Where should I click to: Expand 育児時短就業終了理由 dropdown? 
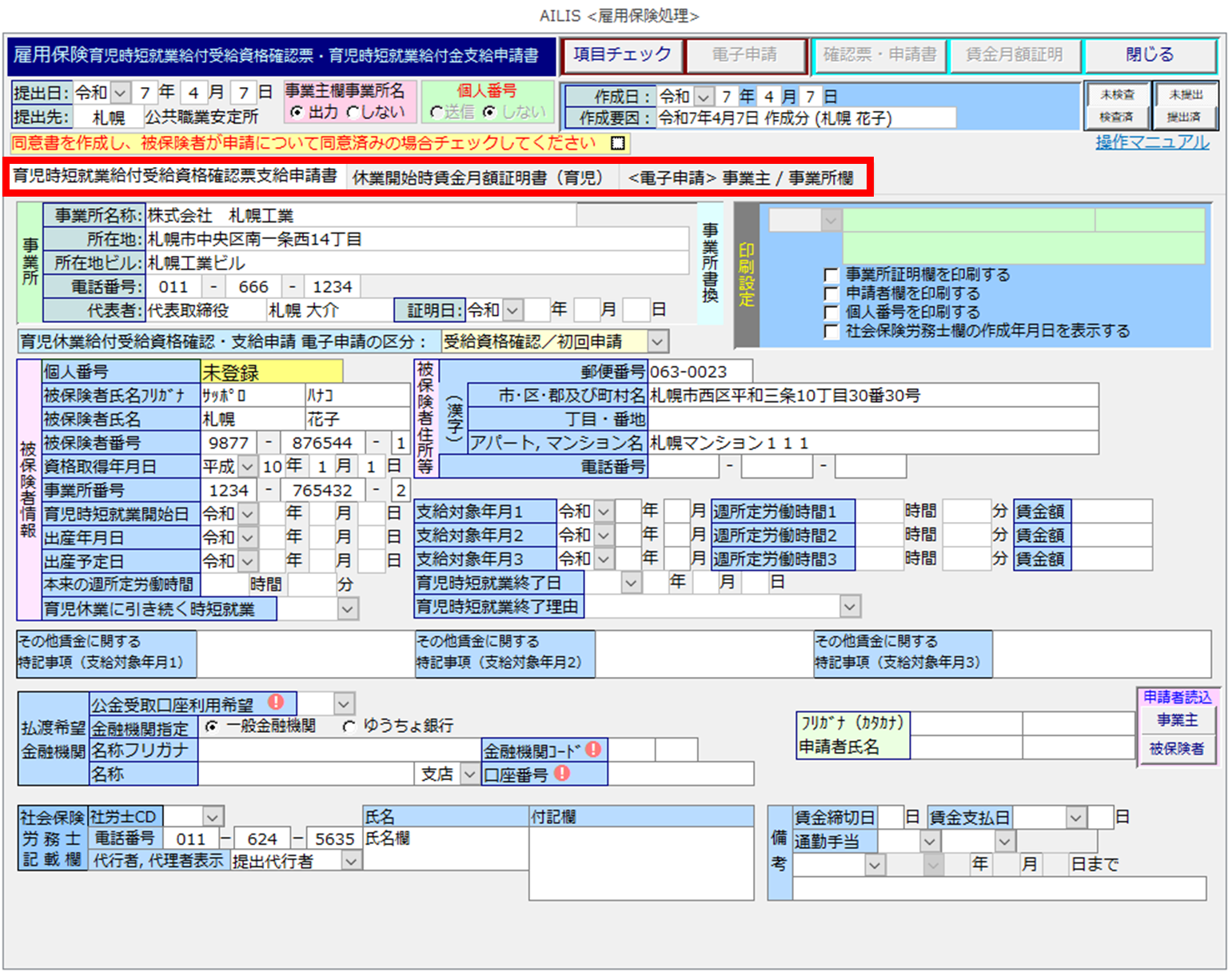pos(849,607)
